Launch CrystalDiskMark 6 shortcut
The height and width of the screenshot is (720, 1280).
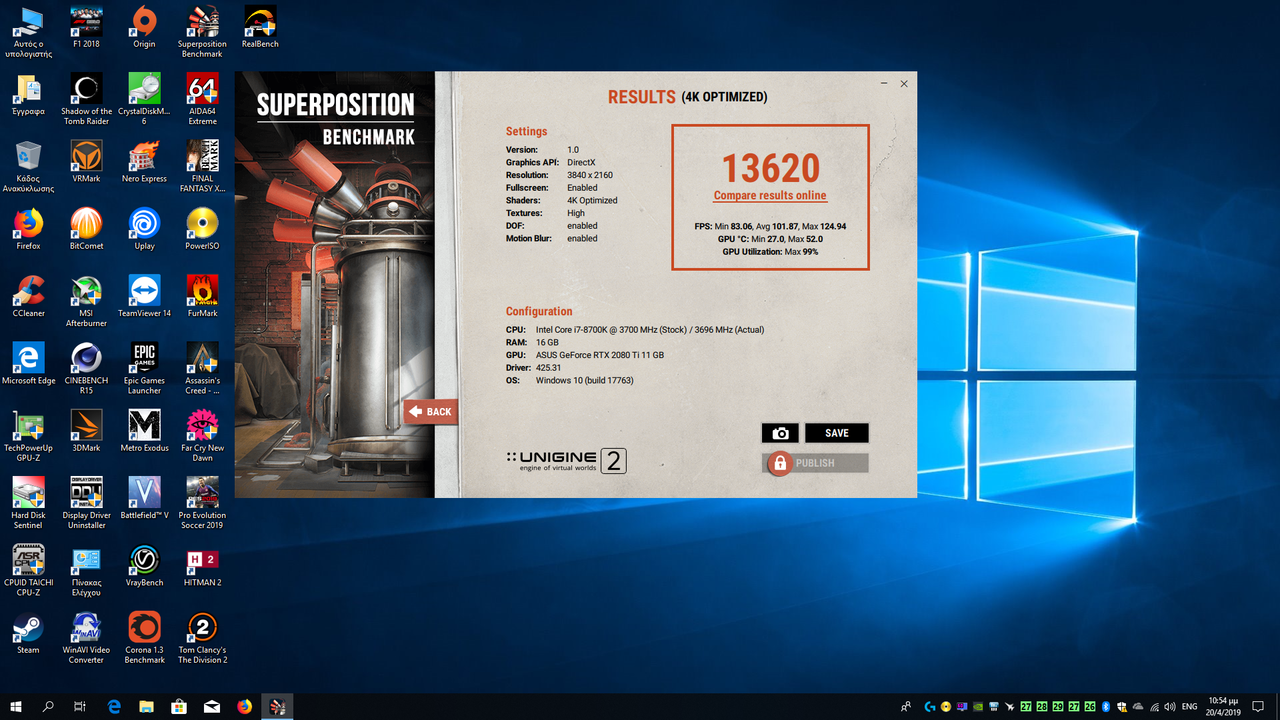[144, 99]
